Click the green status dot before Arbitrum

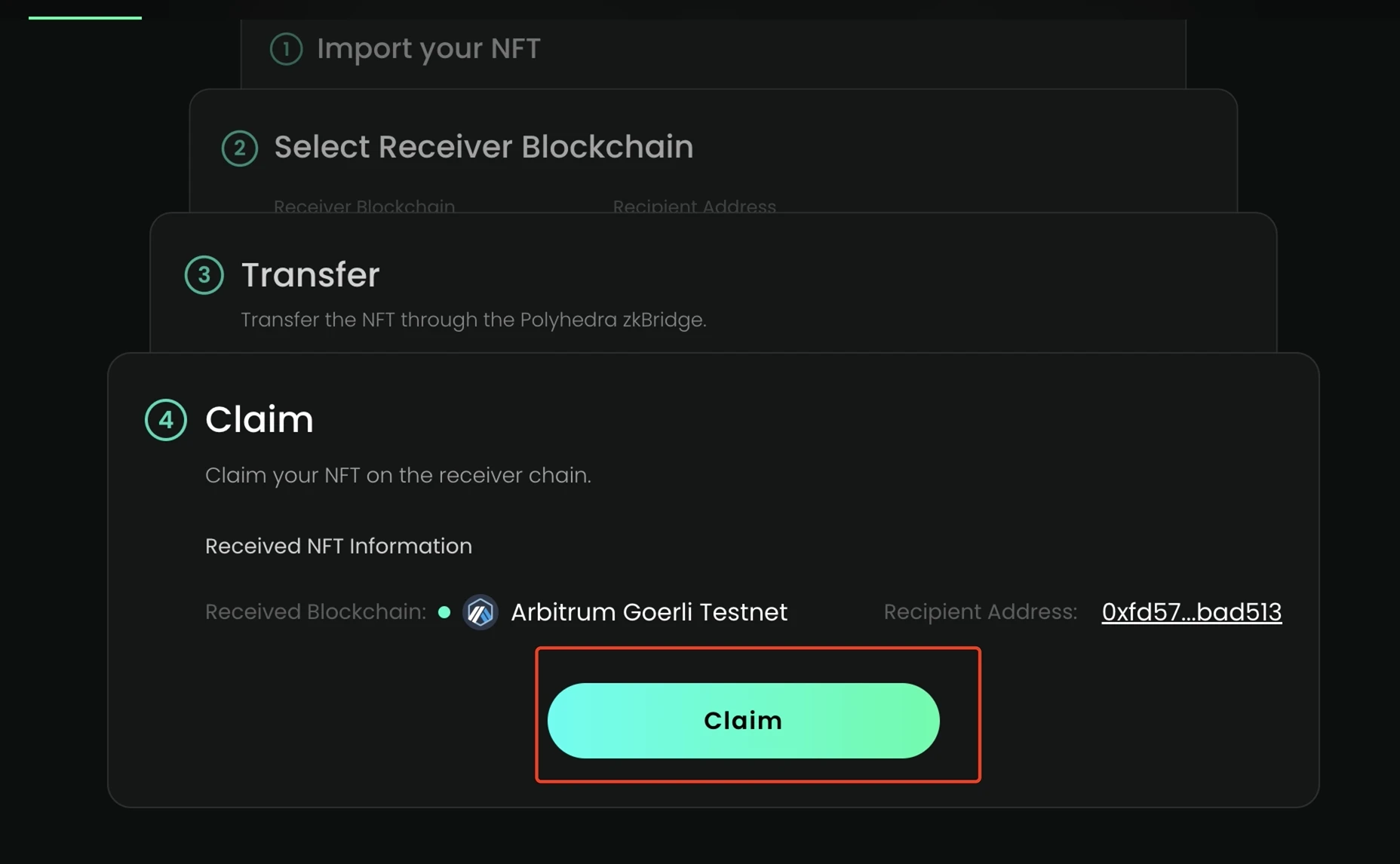point(444,612)
